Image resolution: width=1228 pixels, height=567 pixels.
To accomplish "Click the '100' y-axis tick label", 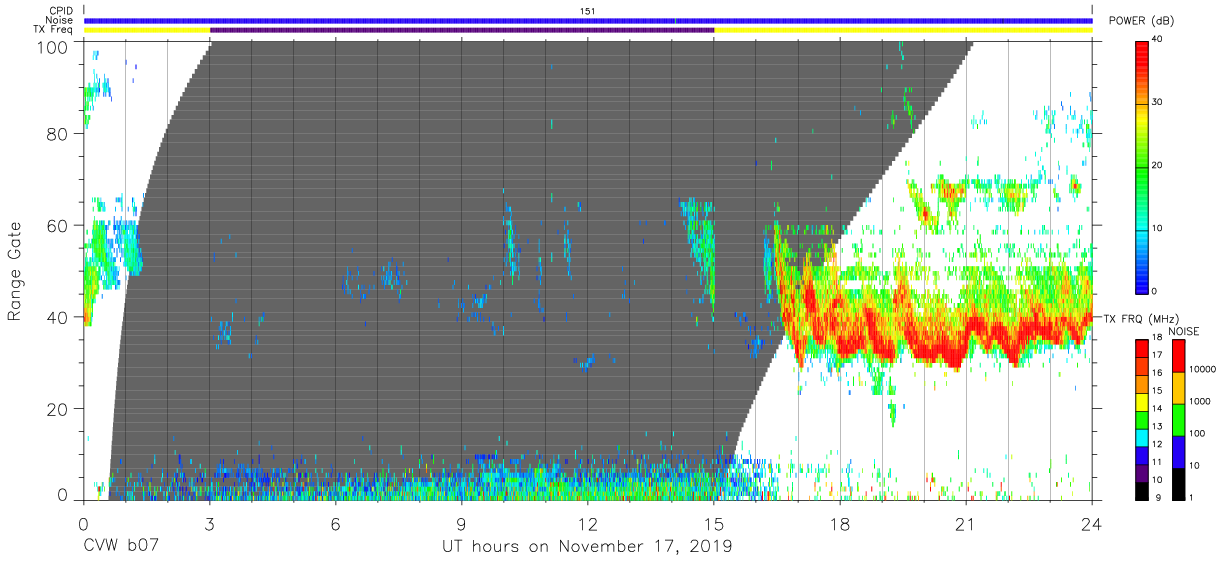I will [53, 47].
